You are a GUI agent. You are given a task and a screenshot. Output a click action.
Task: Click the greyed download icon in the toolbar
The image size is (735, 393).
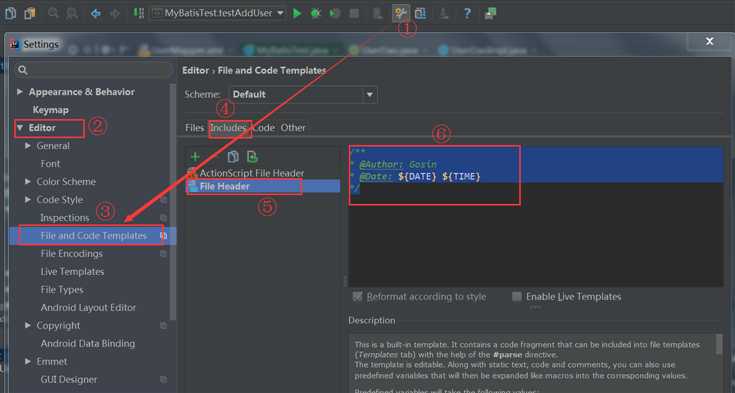point(443,13)
